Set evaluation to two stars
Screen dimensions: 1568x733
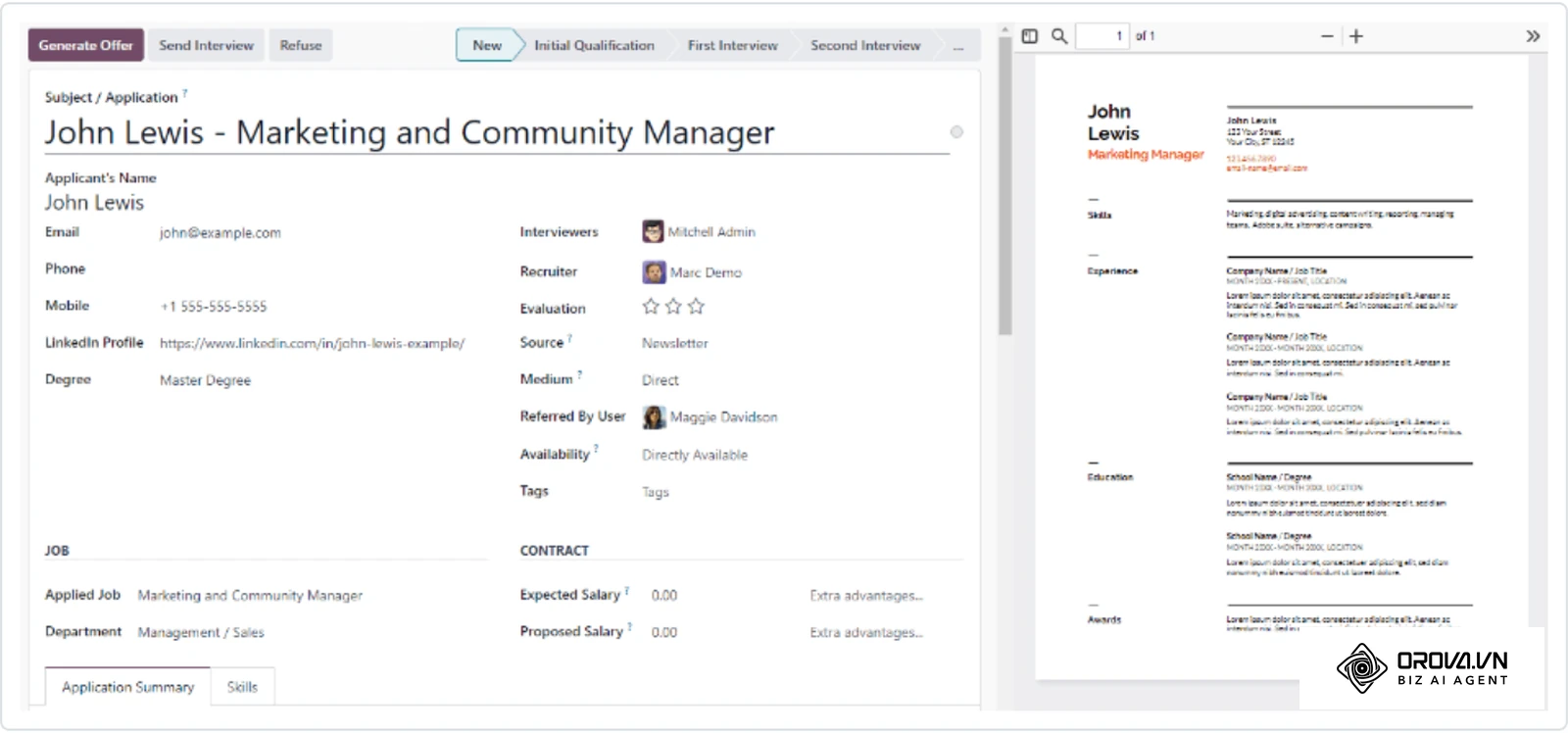(673, 307)
